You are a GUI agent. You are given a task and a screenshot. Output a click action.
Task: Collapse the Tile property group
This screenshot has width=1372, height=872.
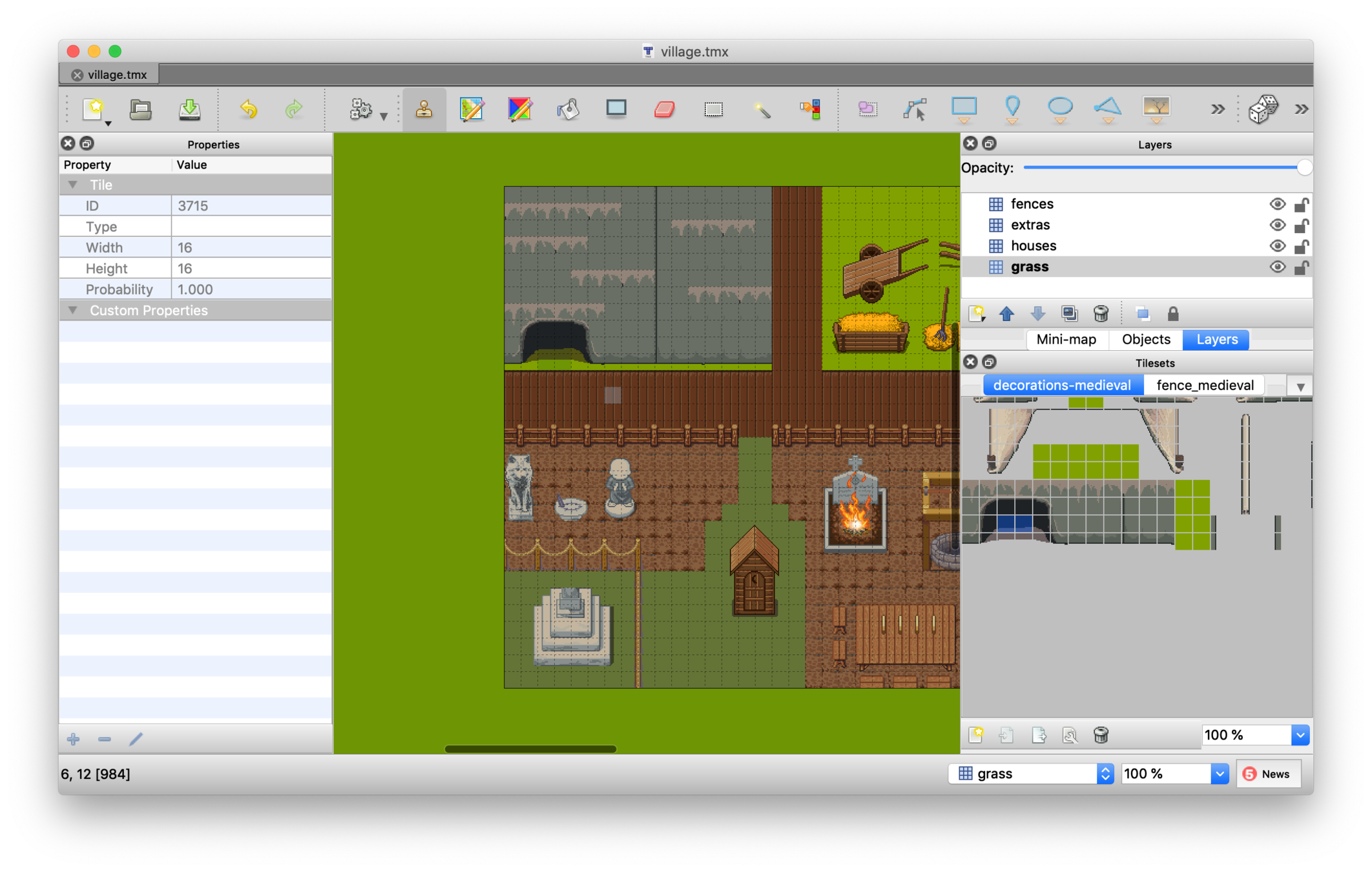tap(73, 185)
